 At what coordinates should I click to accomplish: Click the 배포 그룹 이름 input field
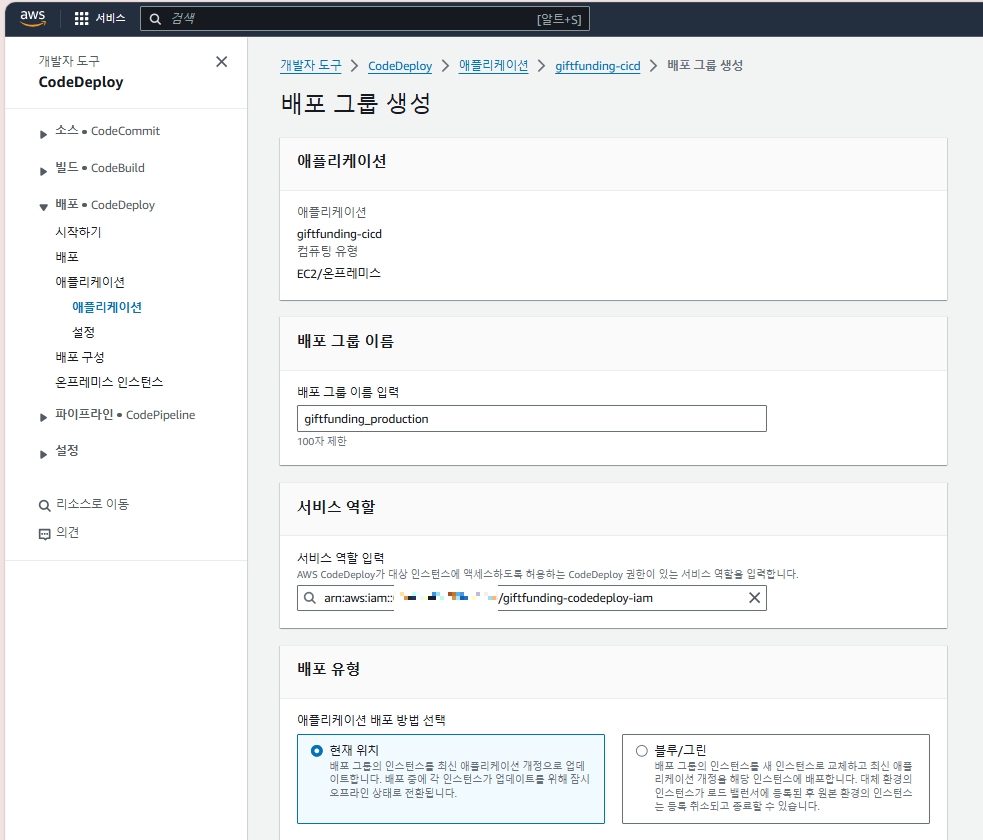coord(532,419)
